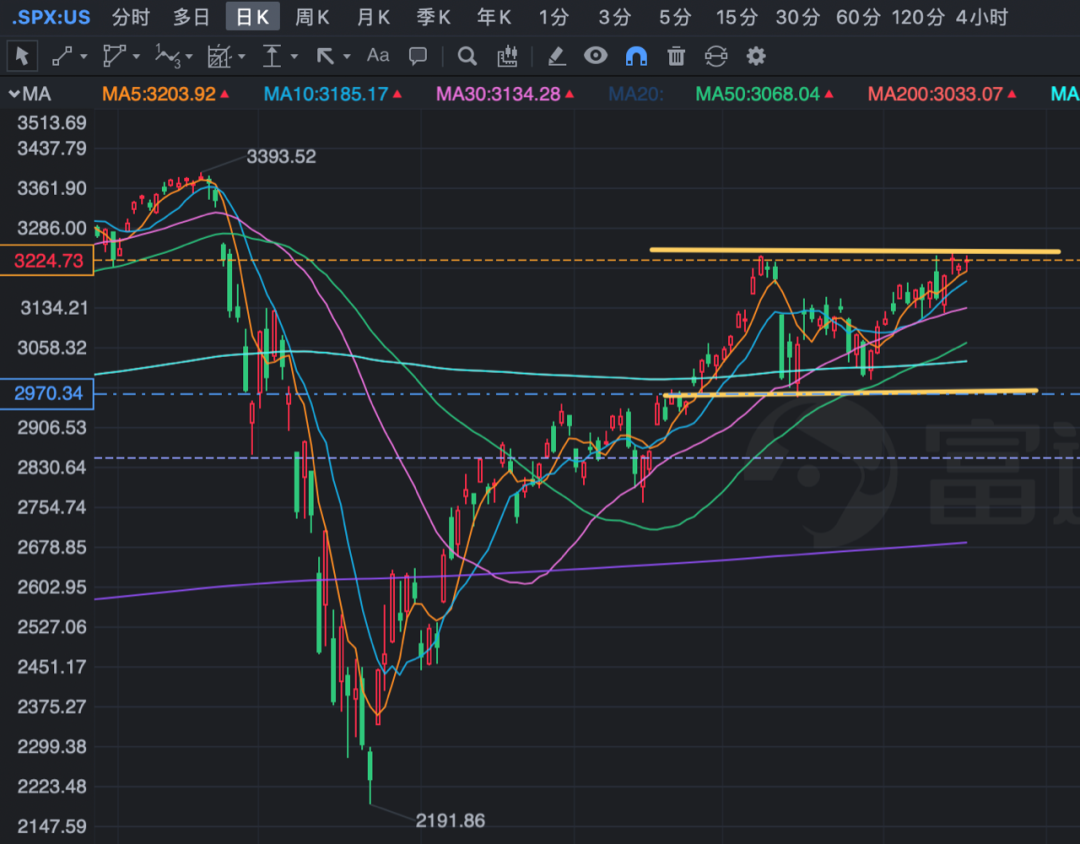Toggle drawings visibility eye icon

pos(596,56)
